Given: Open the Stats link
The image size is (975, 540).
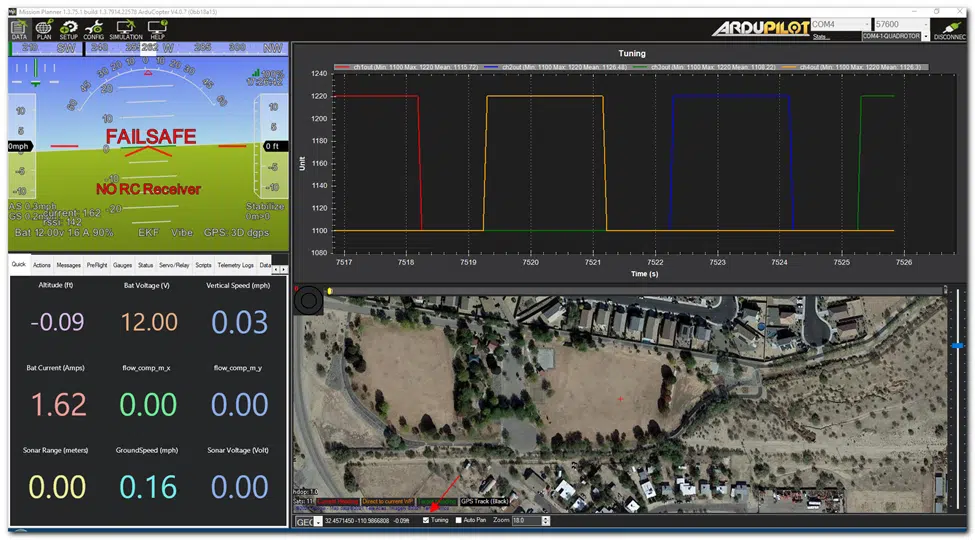Looking at the screenshot, I should 820,37.
